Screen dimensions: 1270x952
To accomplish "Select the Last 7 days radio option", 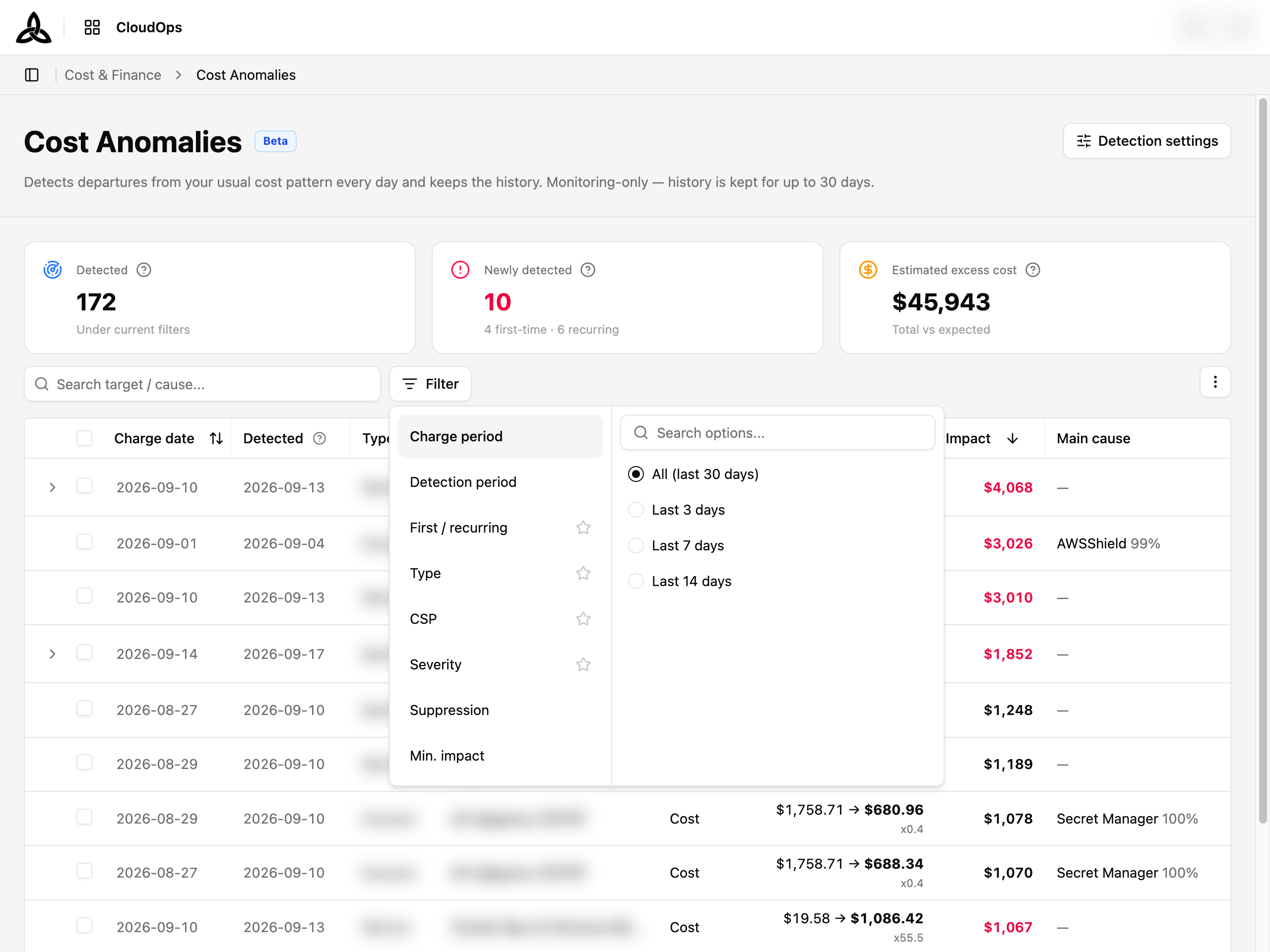I will [635, 545].
